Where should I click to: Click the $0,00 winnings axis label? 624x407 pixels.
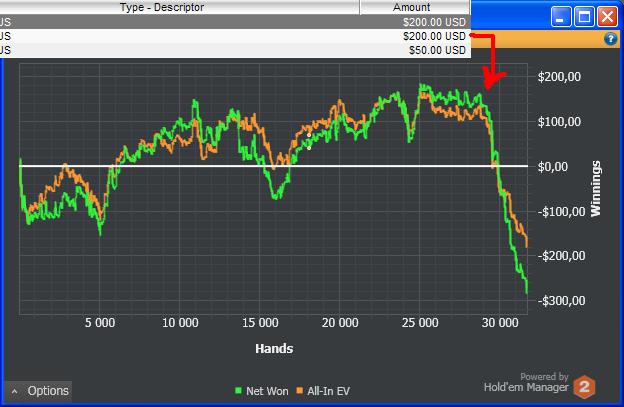(x=552, y=167)
